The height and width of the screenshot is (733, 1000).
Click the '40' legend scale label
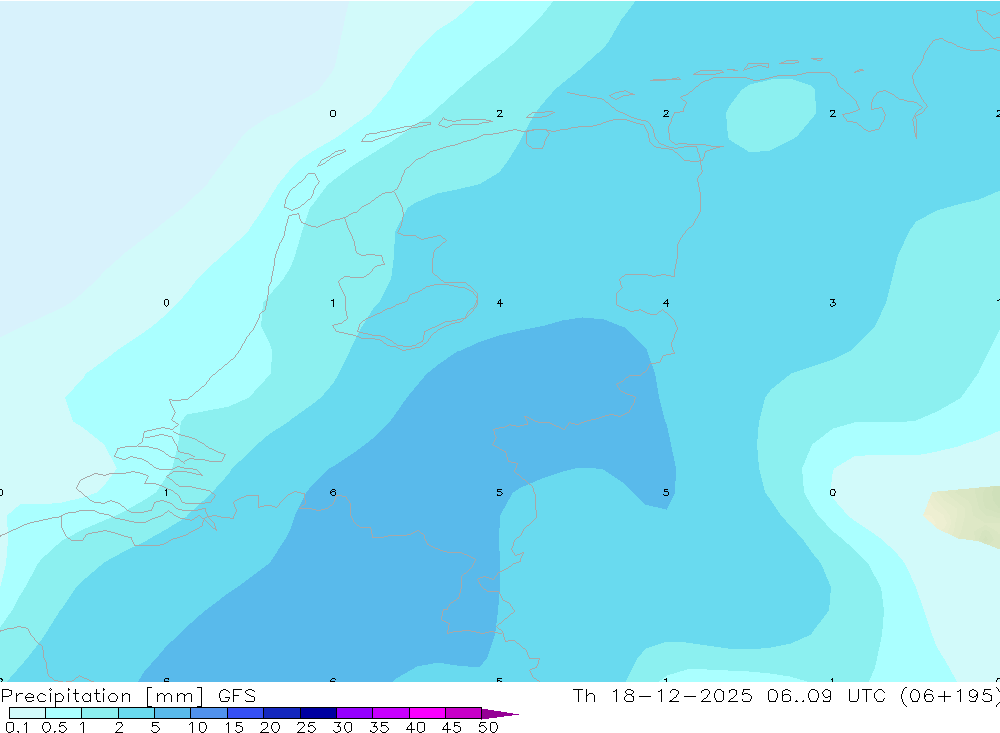click(x=415, y=727)
